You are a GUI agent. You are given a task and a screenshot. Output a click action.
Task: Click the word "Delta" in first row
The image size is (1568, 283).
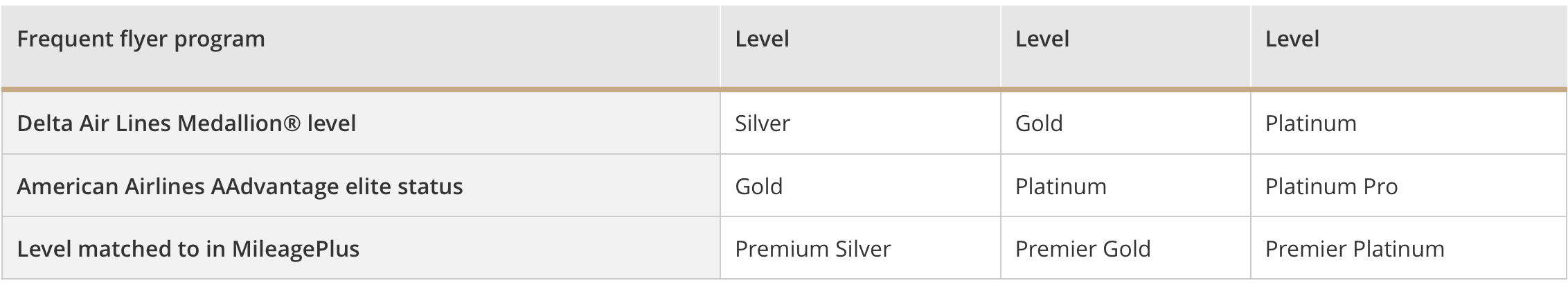(x=45, y=123)
